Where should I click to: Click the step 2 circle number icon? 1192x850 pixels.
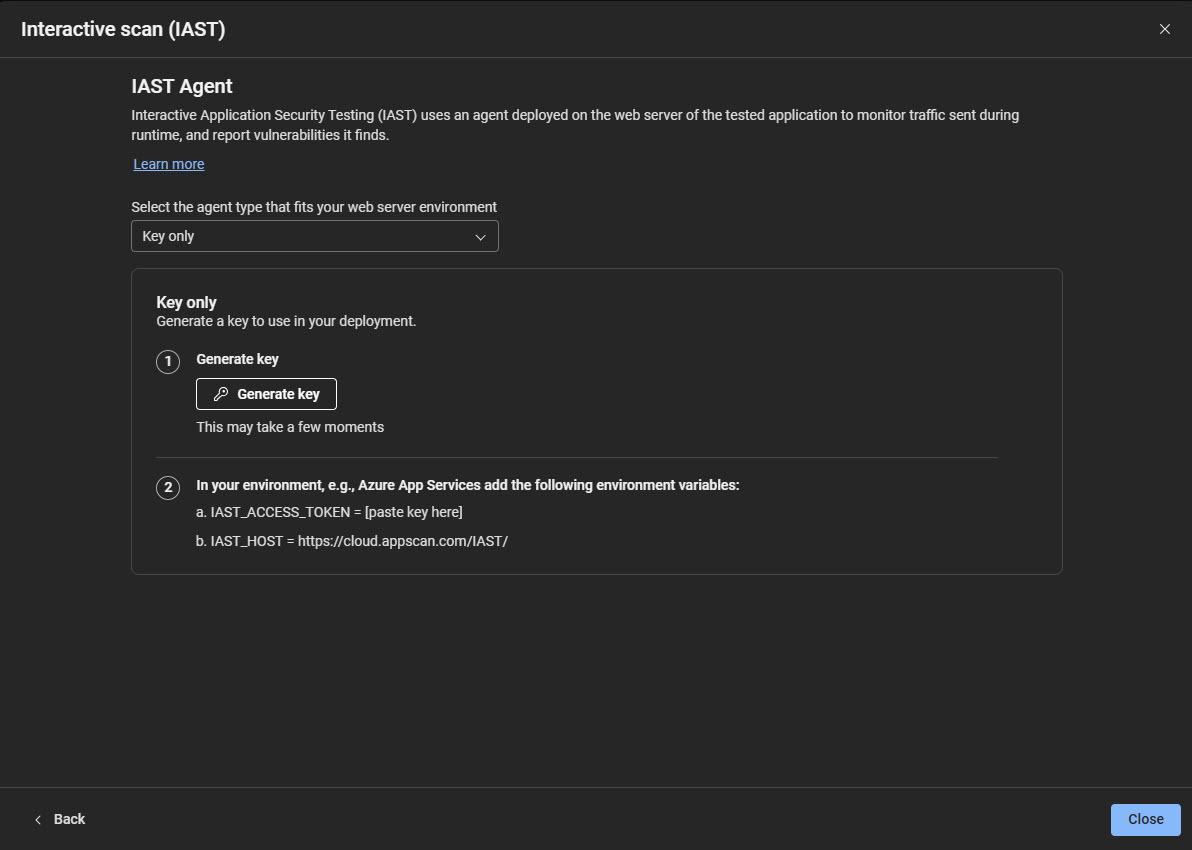[x=168, y=488]
